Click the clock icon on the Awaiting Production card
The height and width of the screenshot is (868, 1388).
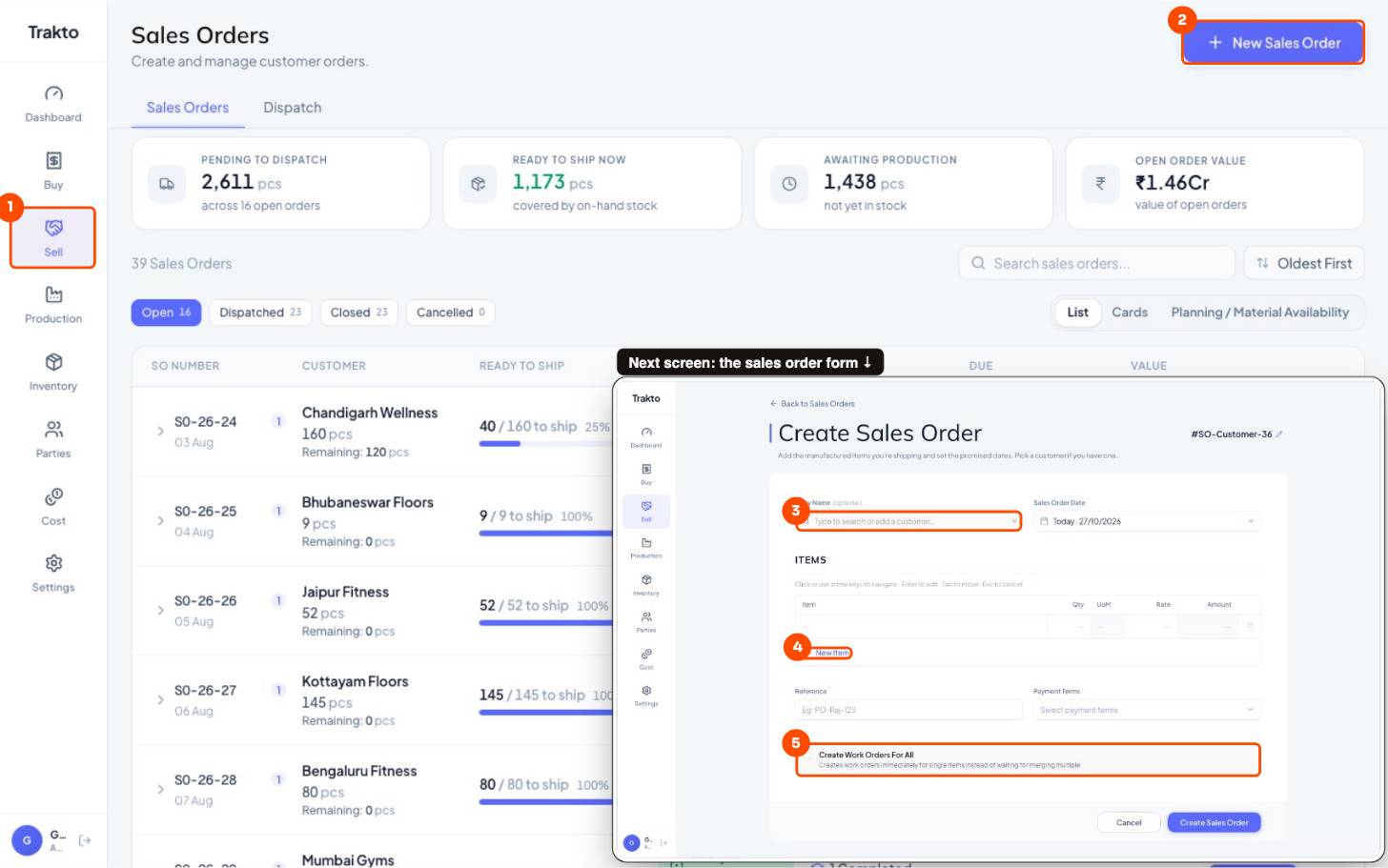coord(789,184)
